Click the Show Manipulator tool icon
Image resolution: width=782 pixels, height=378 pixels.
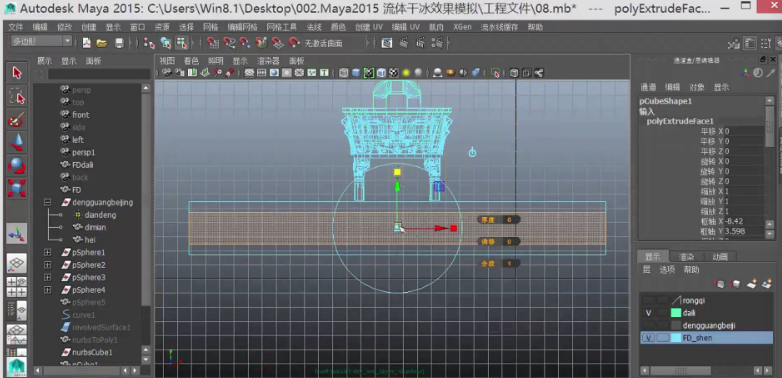(x=17, y=233)
